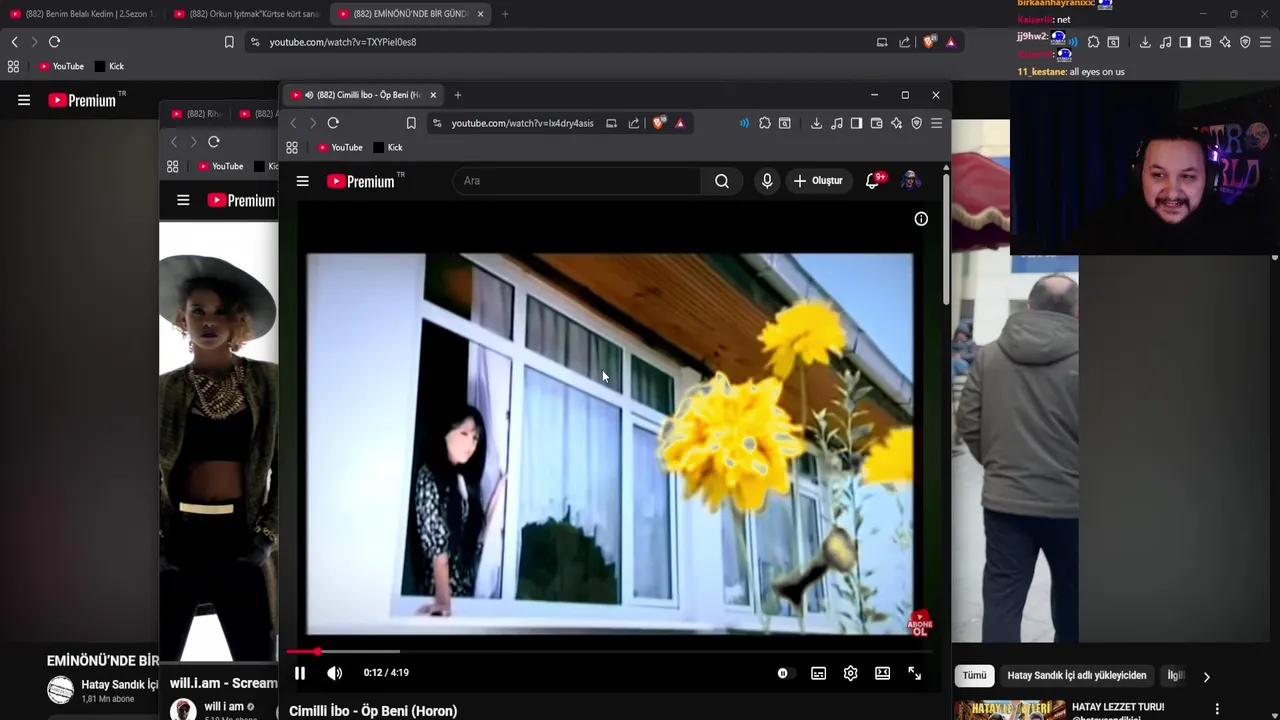Open the player settings gear
Viewport: 1280px width, 720px height.
click(x=850, y=673)
